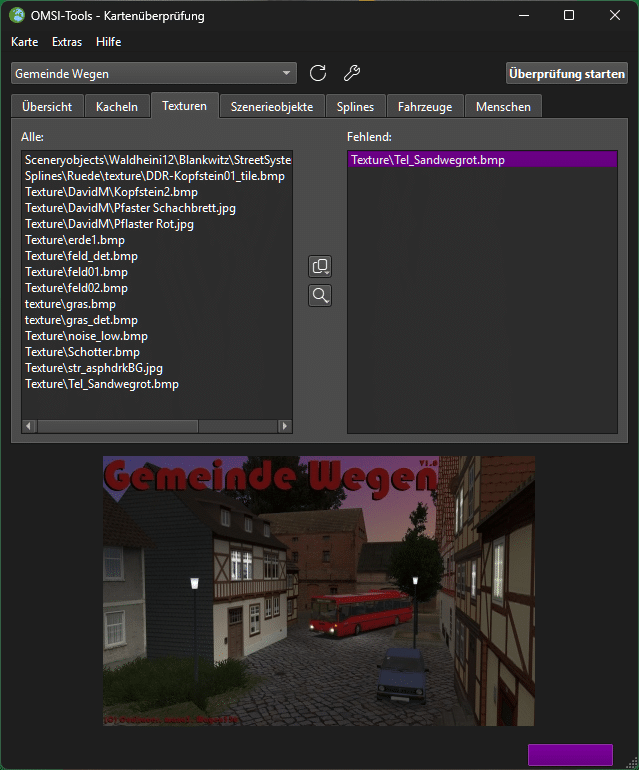Click the right scroll arrow of list
This screenshot has width=639, height=770.
point(285,426)
